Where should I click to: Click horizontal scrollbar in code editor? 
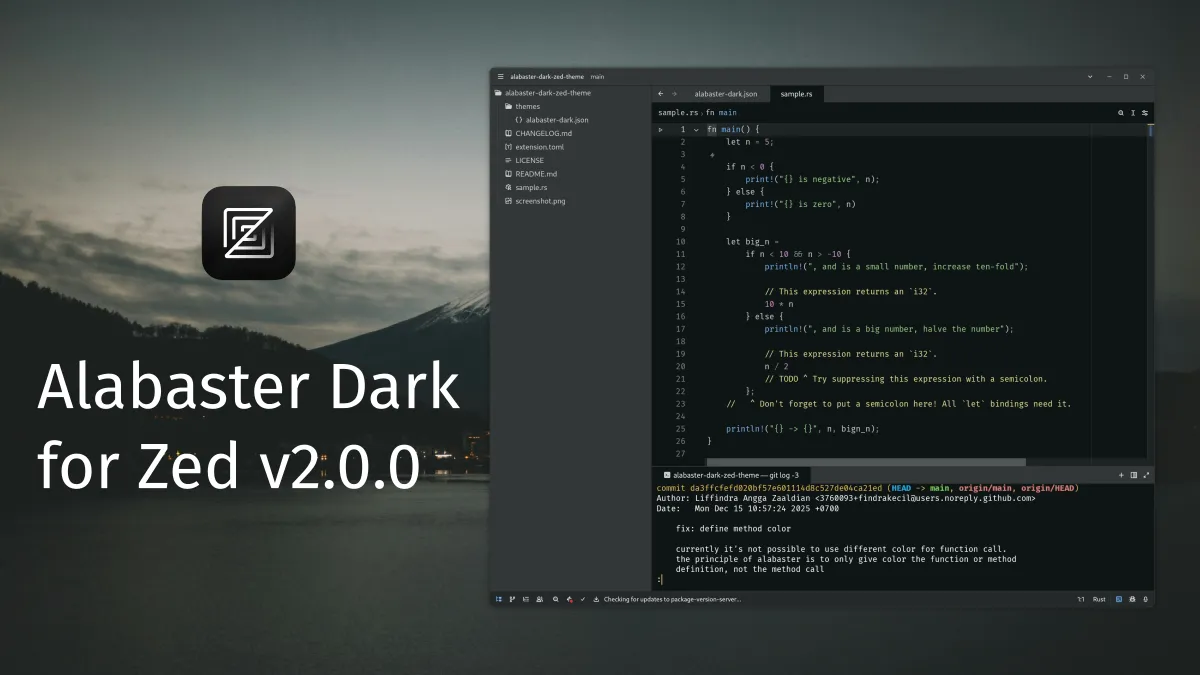pyautogui.click(x=866, y=462)
